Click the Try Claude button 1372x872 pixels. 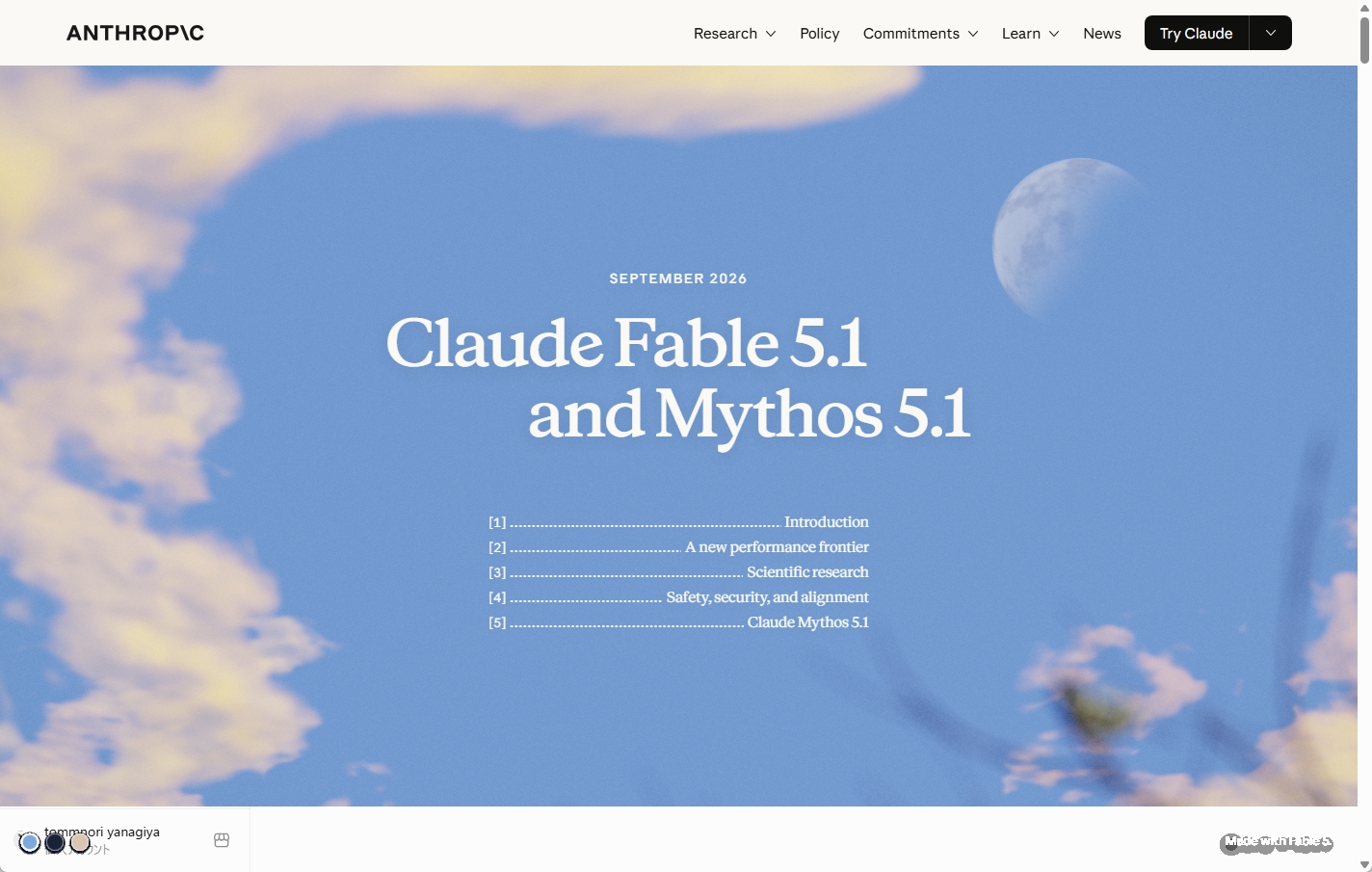pyautogui.click(x=1197, y=33)
